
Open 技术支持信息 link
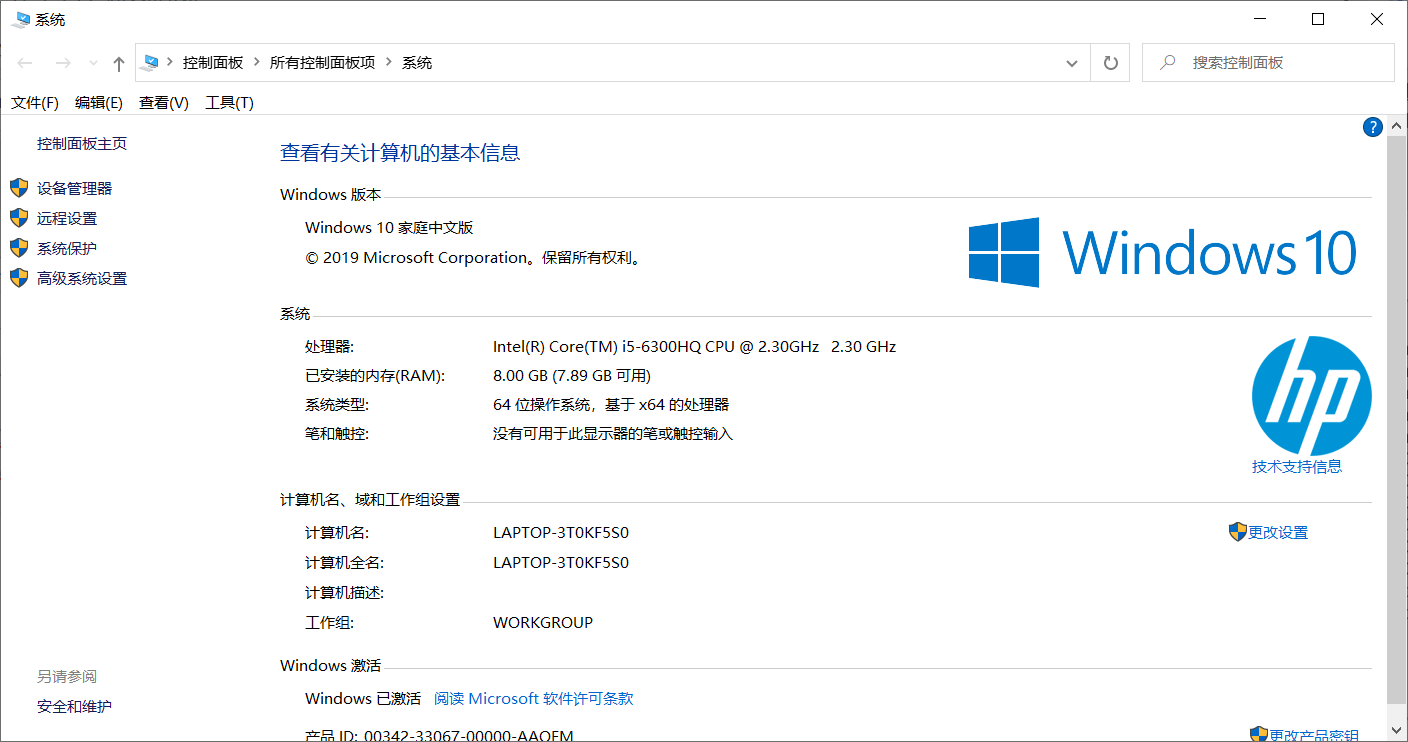click(1297, 466)
